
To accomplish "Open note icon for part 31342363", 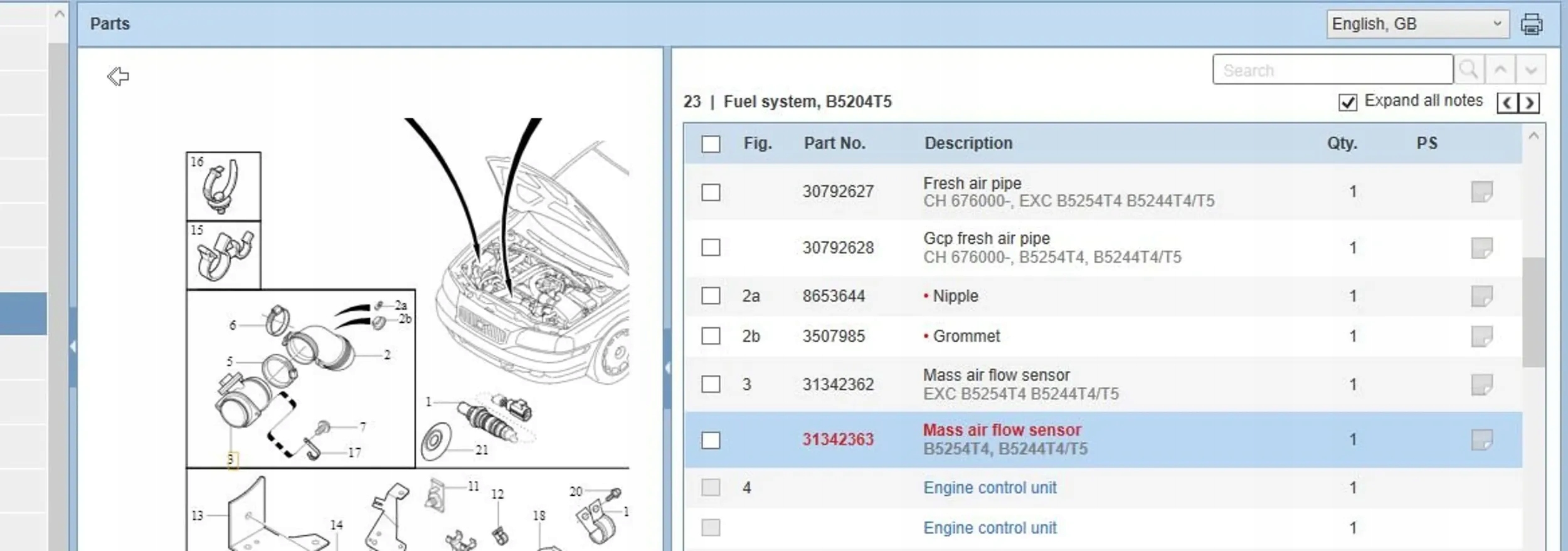I will click(1481, 439).
